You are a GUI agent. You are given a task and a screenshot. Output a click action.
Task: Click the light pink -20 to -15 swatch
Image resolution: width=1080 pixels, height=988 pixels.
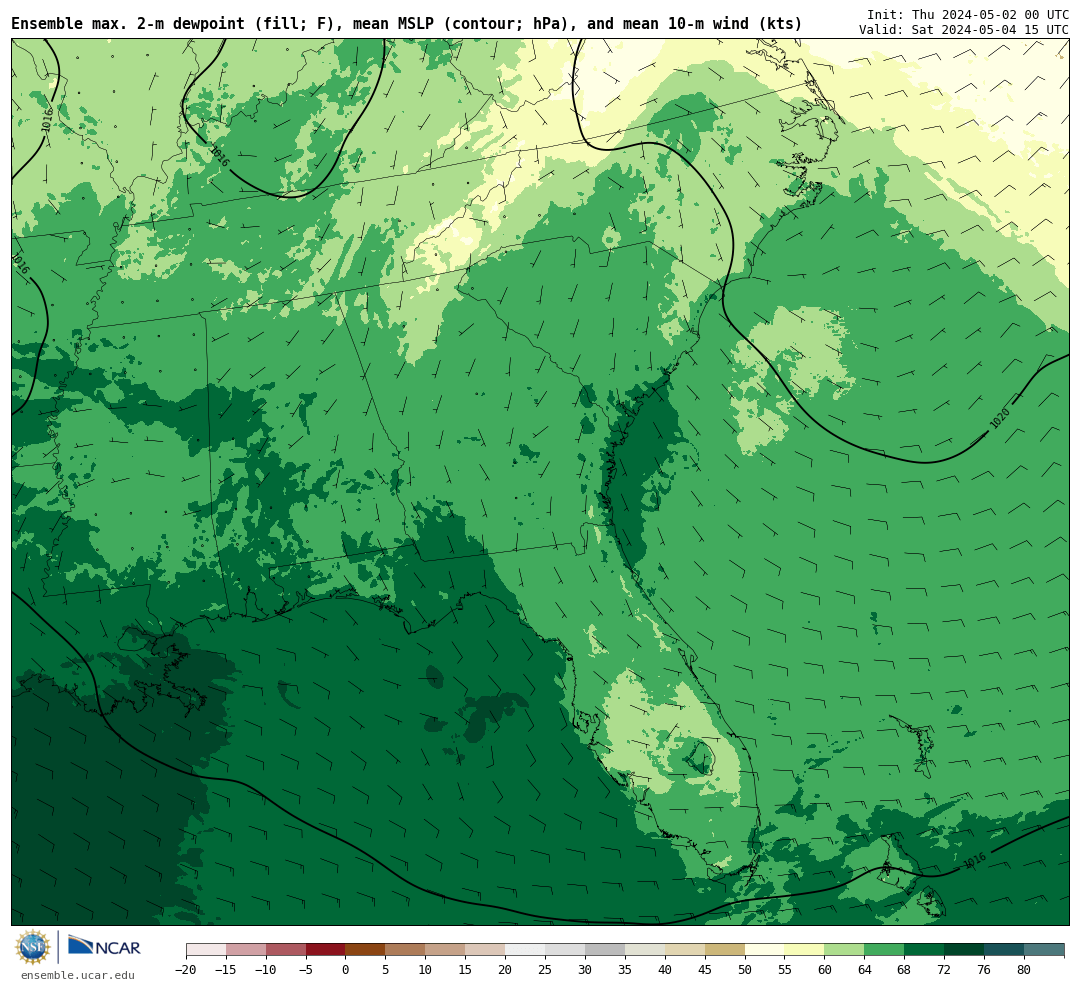tap(206, 950)
